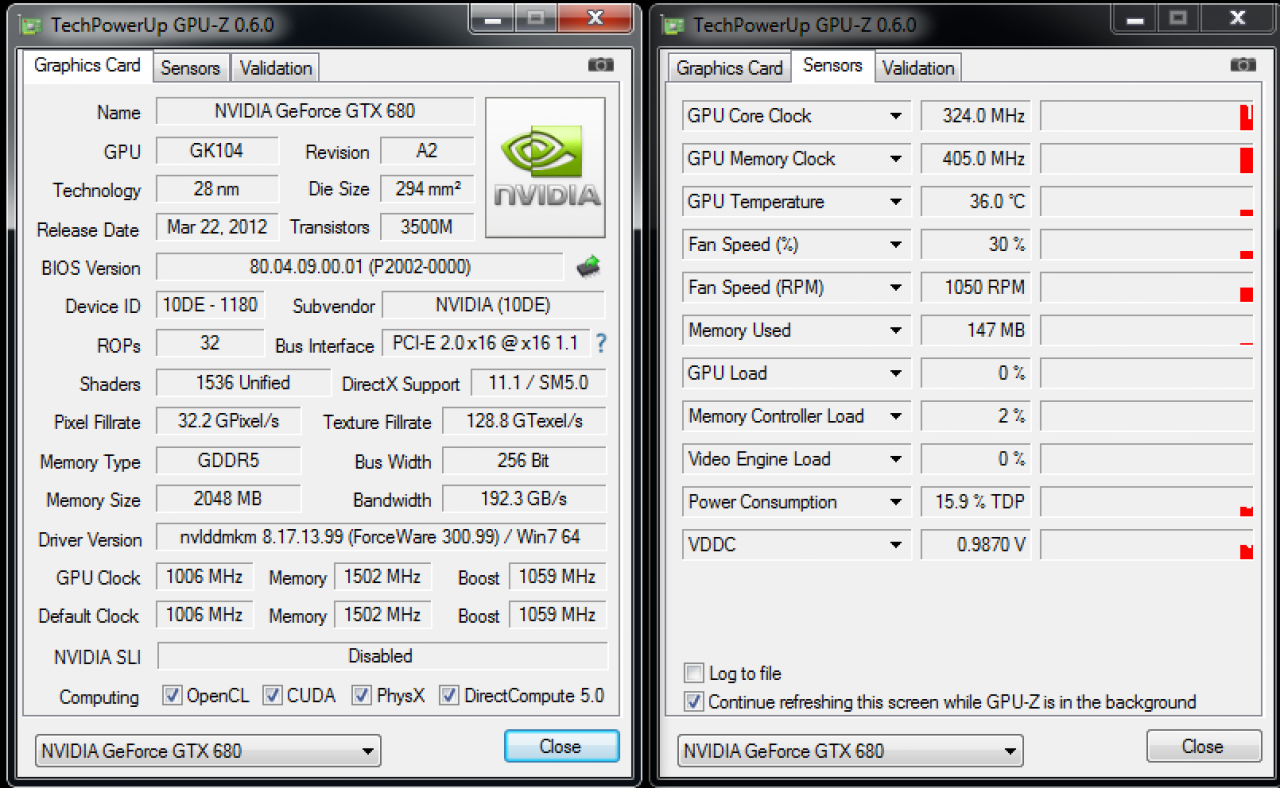
Task: Click the 36.0 °C temperature reading
Action: click(x=976, y=202)
